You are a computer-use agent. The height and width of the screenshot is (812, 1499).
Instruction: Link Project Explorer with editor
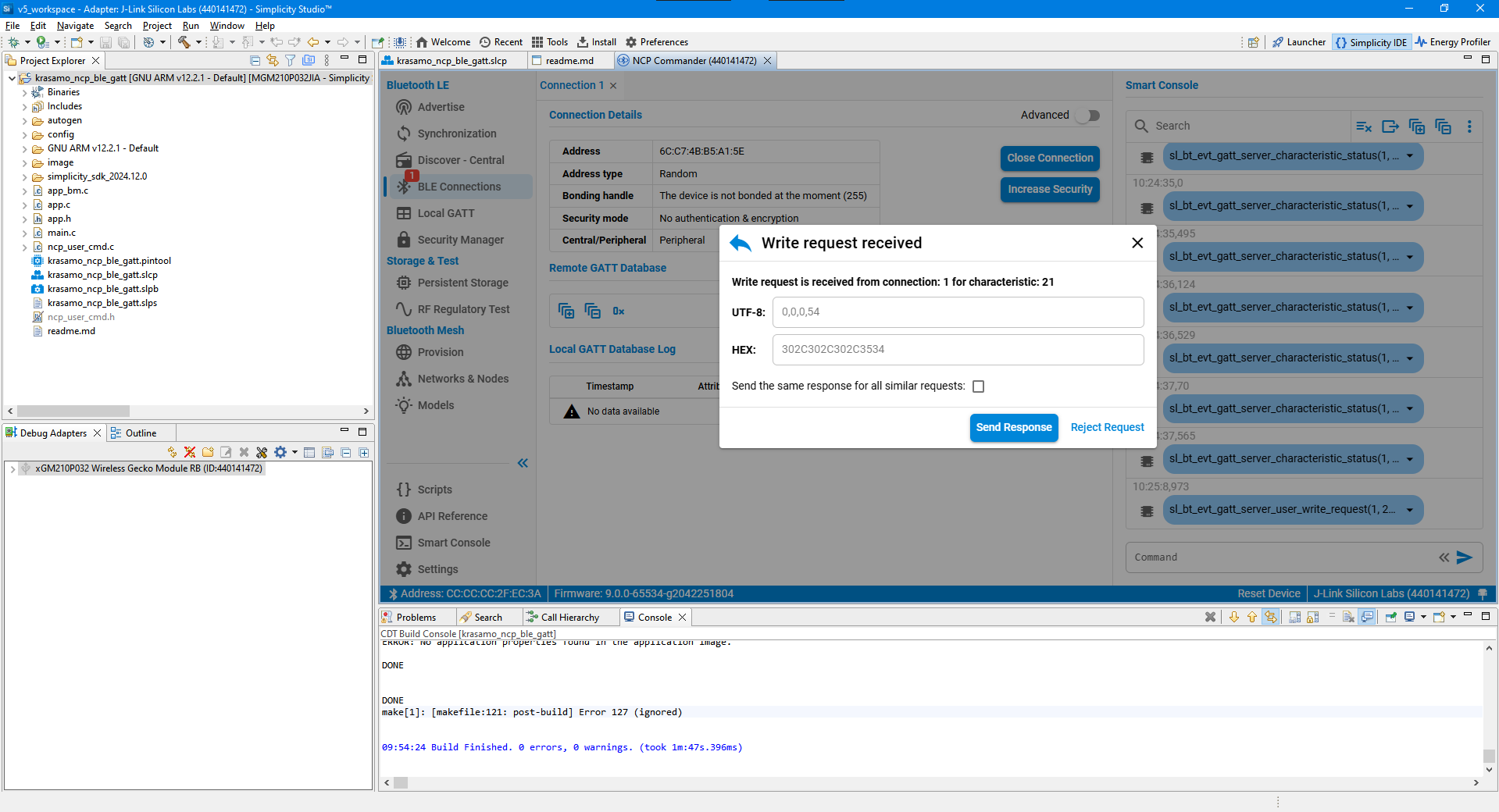pyautogui.click(x=273, y=60)
